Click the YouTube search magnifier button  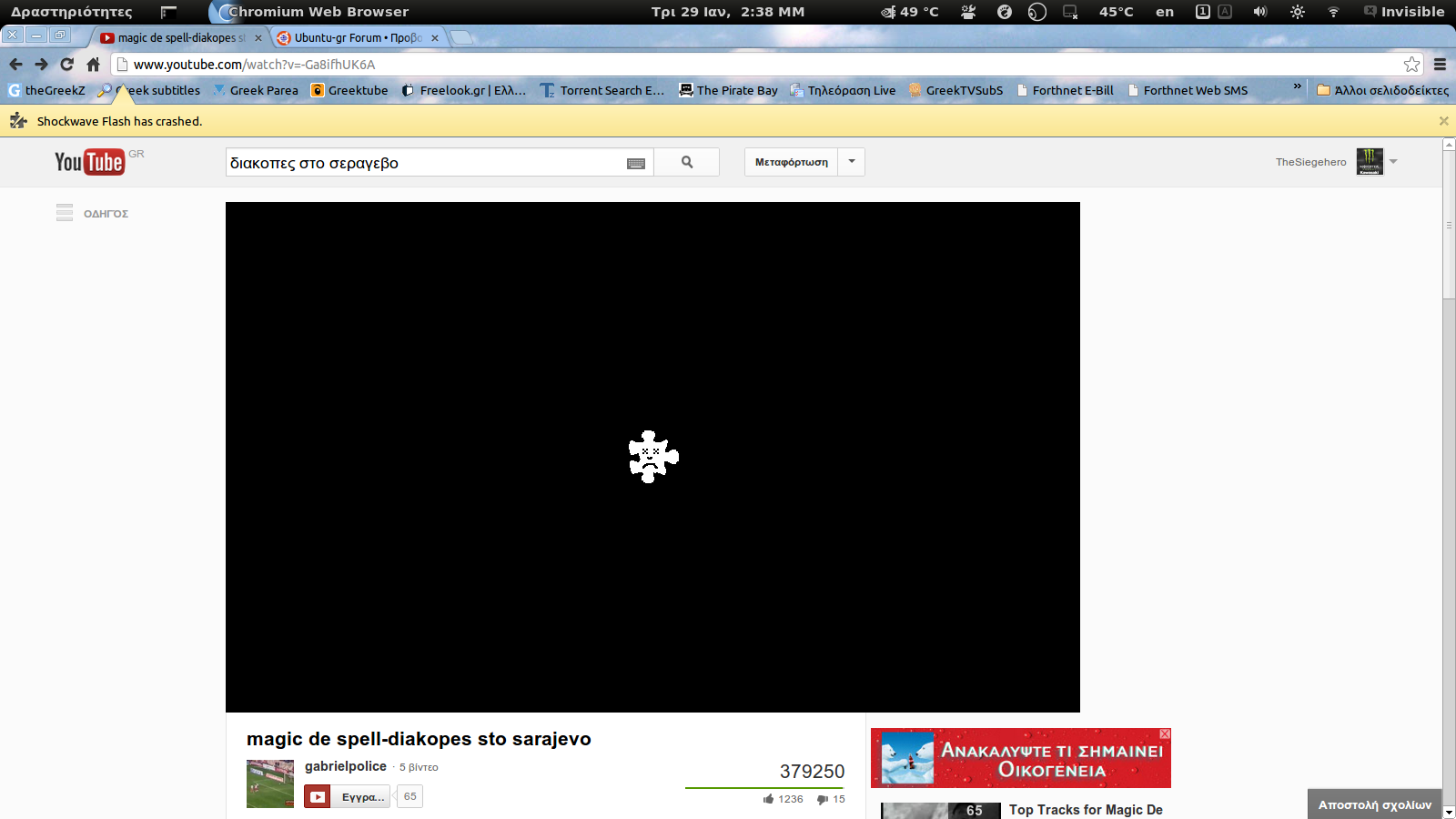(x=687, y=162)
